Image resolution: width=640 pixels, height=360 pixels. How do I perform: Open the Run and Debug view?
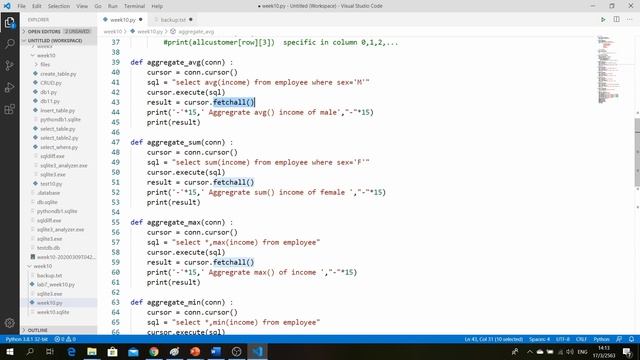[x=9, y=87]
